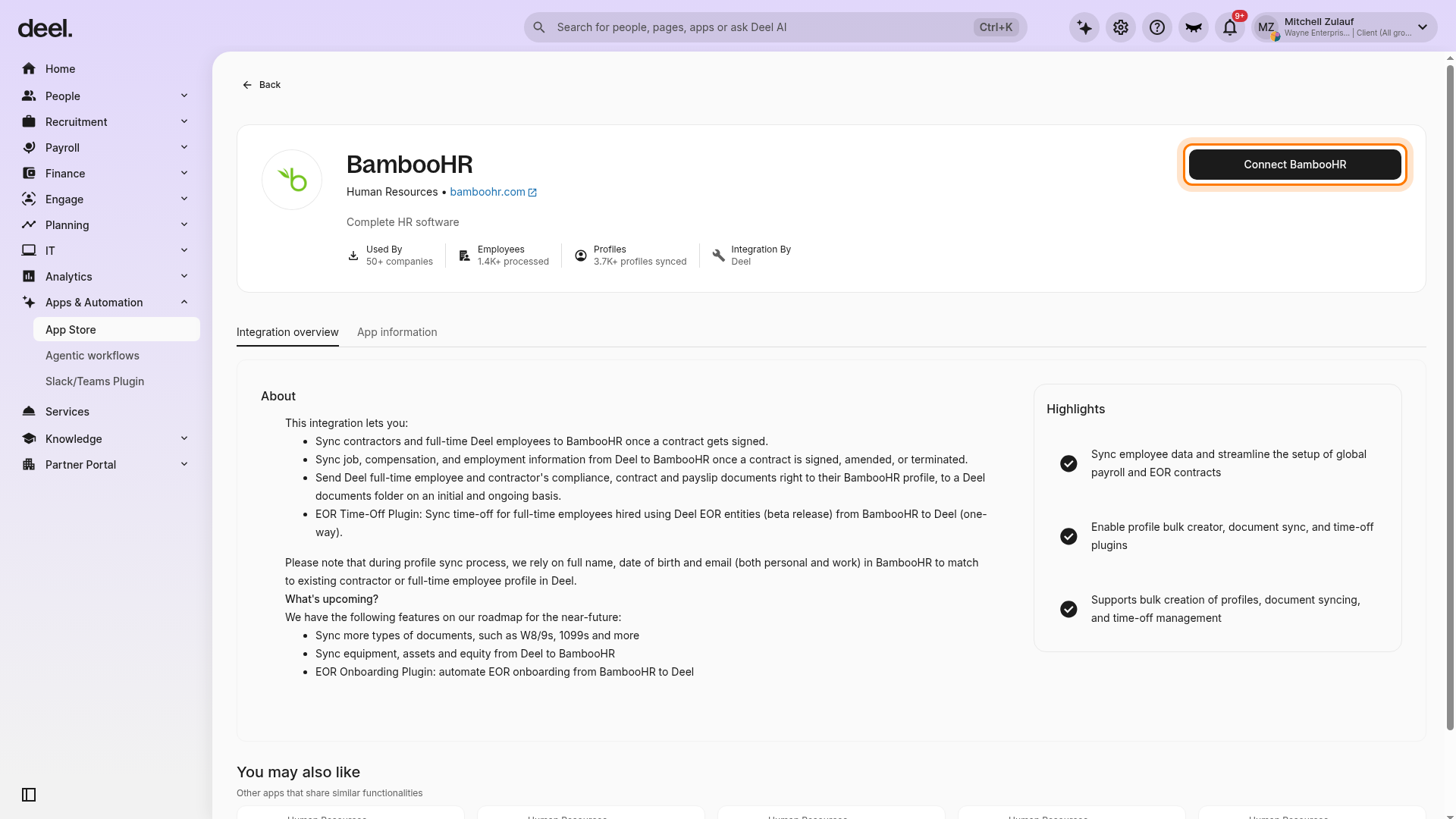Screen dimensions: 1456x819
Task: Open the notifications bell
Action: [1230, 28]
